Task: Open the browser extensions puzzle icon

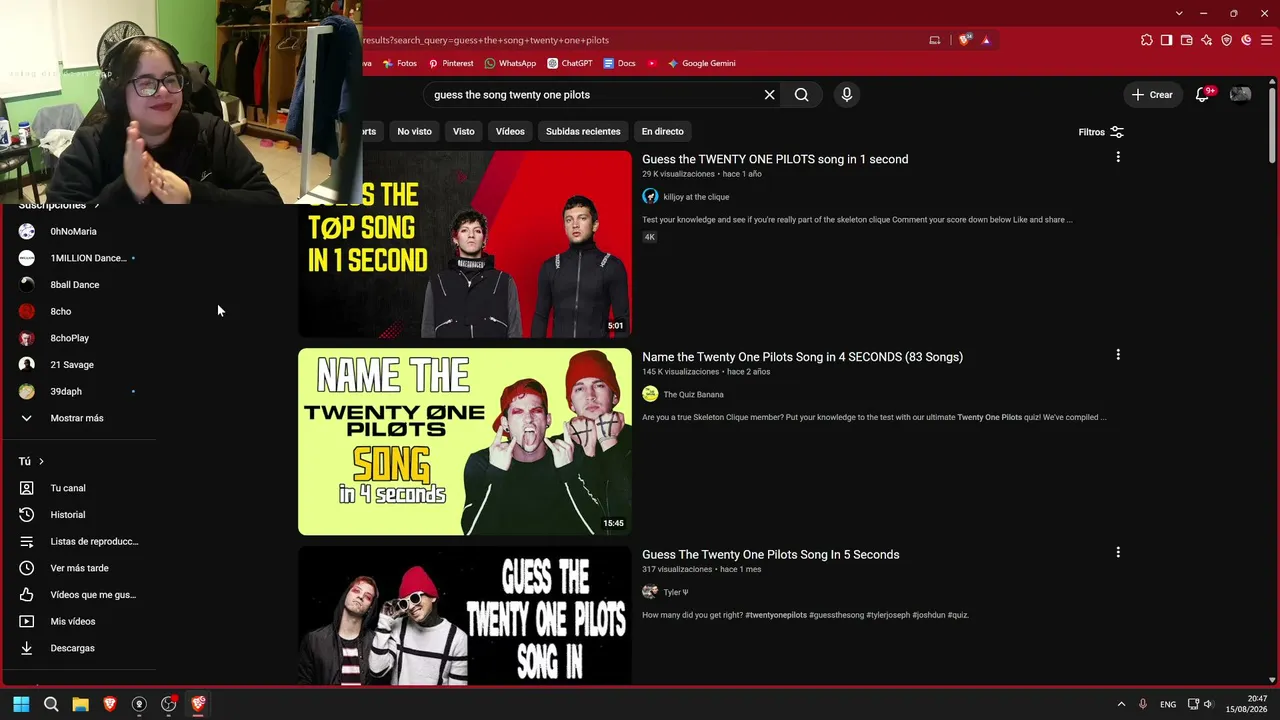Action: (1146, 40)
